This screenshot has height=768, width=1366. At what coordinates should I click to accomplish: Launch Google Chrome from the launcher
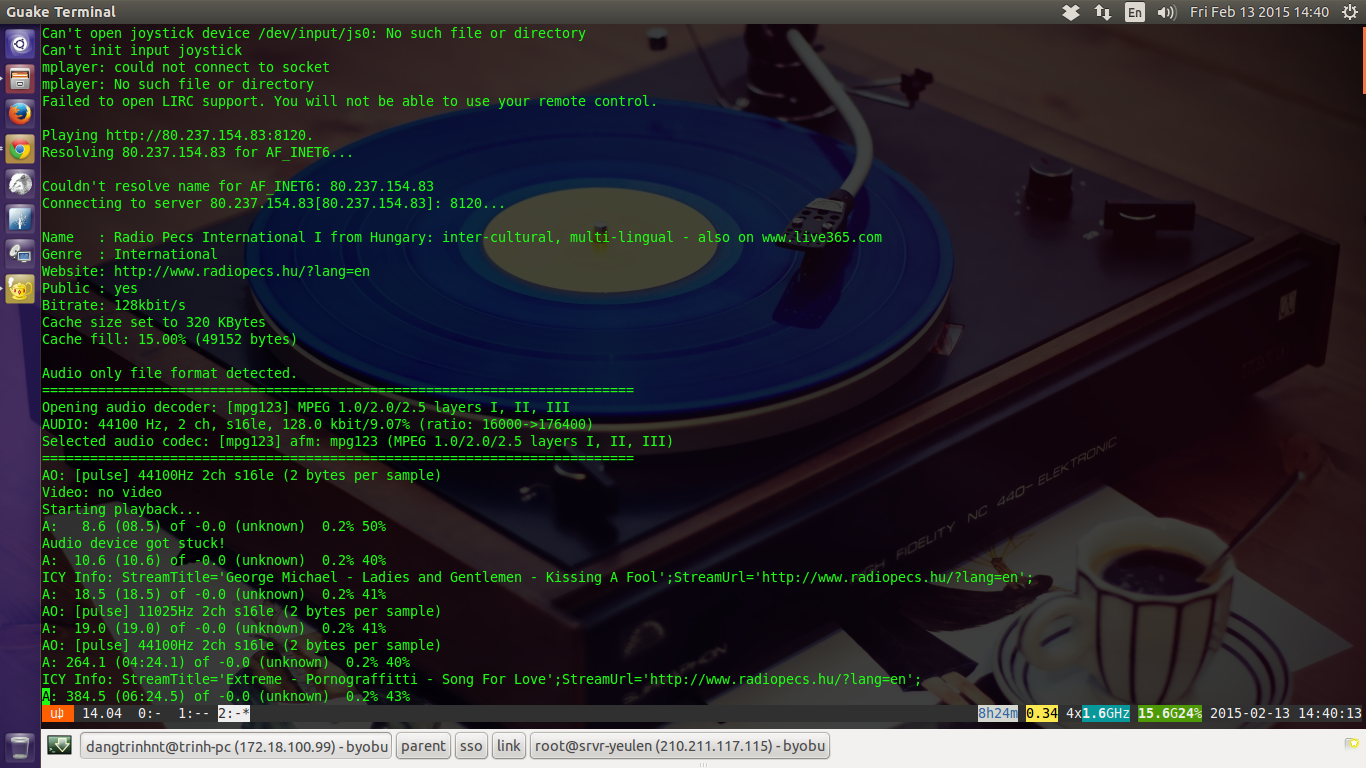(20, 149)
